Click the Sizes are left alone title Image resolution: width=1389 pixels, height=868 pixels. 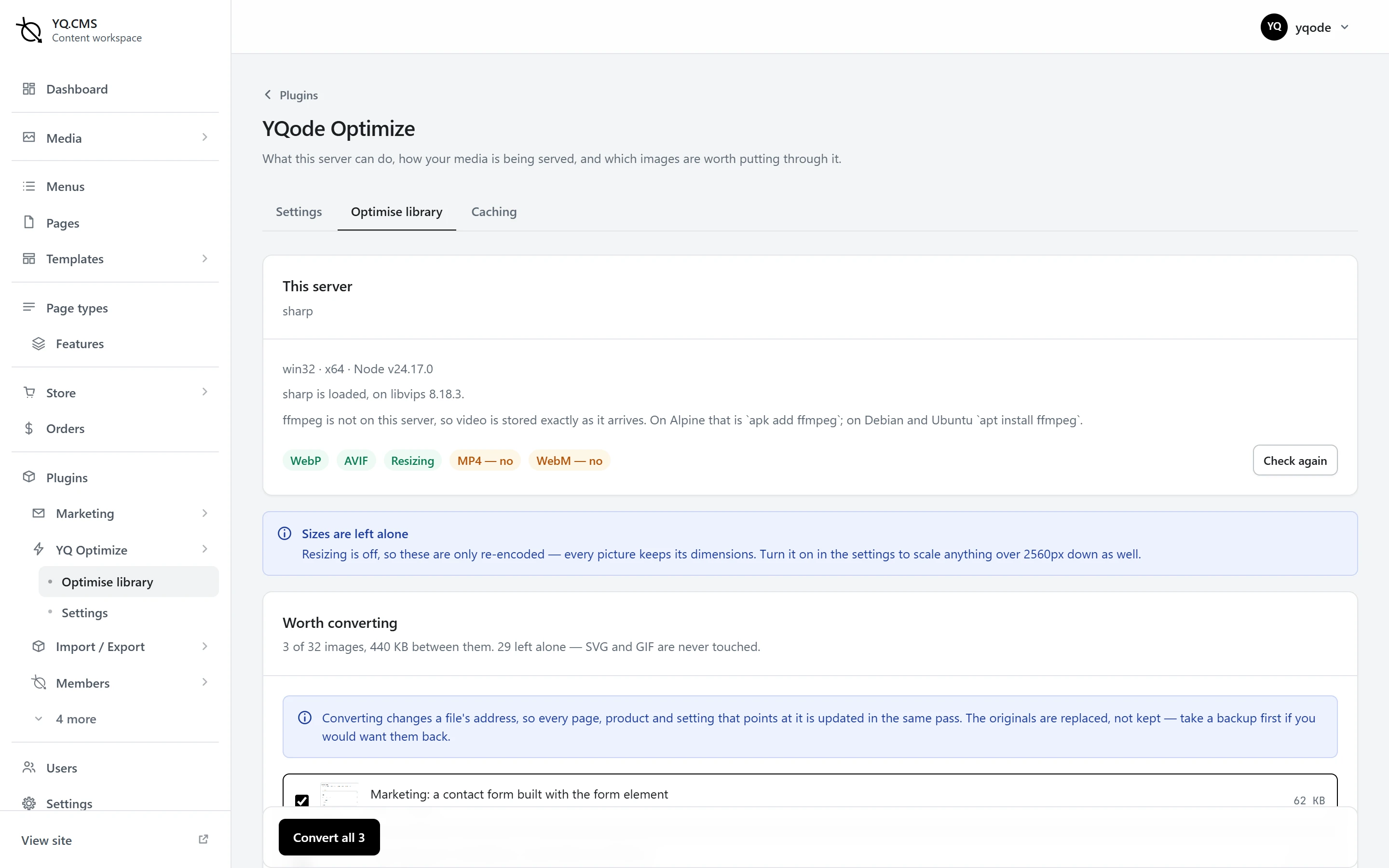coord(354,533)
